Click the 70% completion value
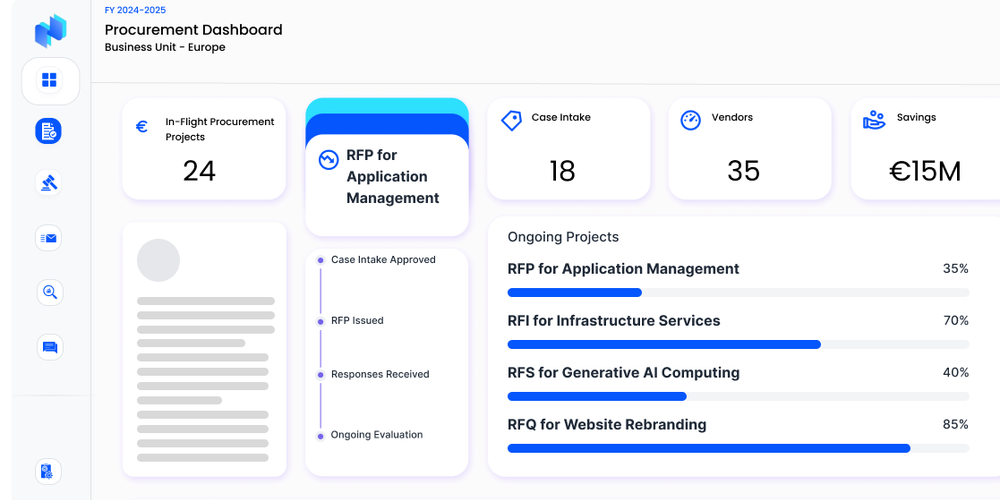 coord(955,320)
